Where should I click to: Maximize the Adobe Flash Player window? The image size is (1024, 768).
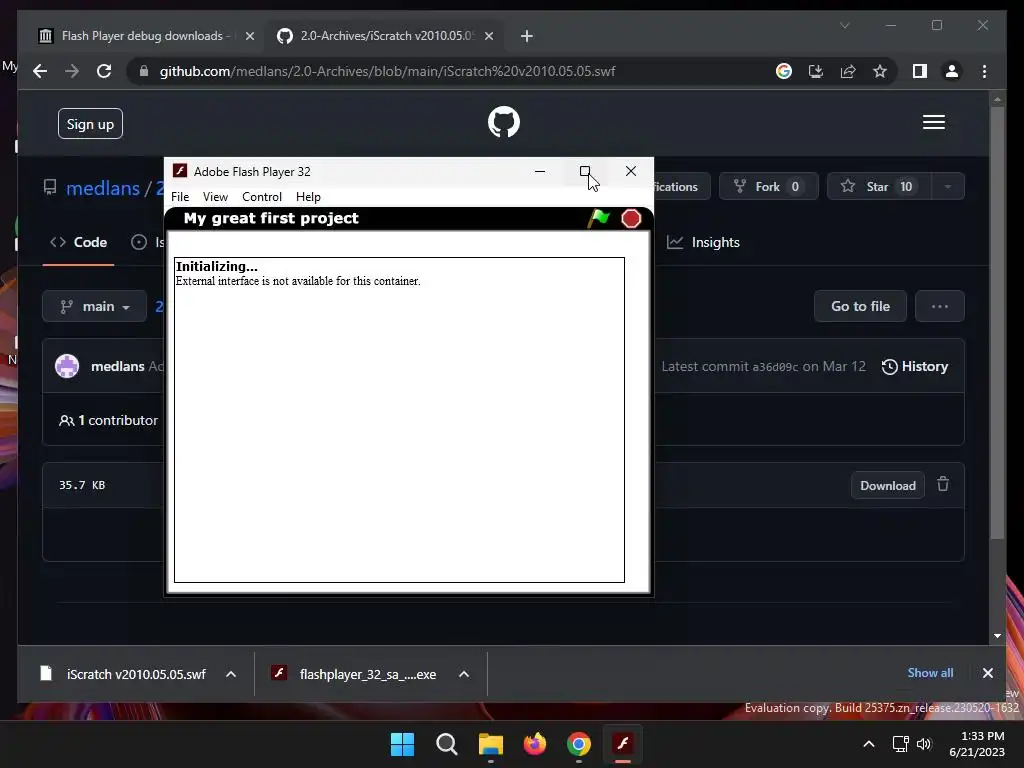point(585,172)
